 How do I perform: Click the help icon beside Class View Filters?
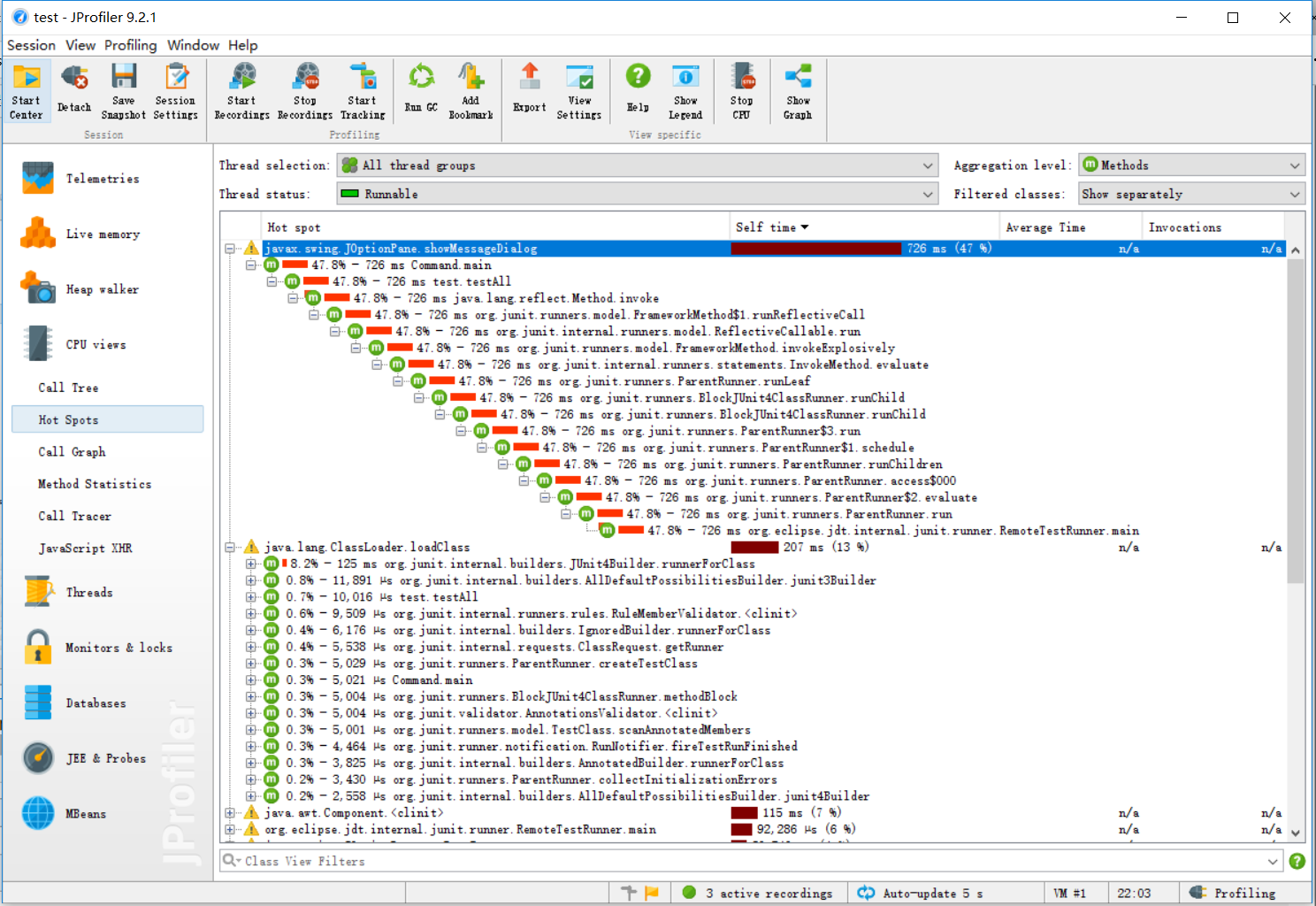(1297, 861)
